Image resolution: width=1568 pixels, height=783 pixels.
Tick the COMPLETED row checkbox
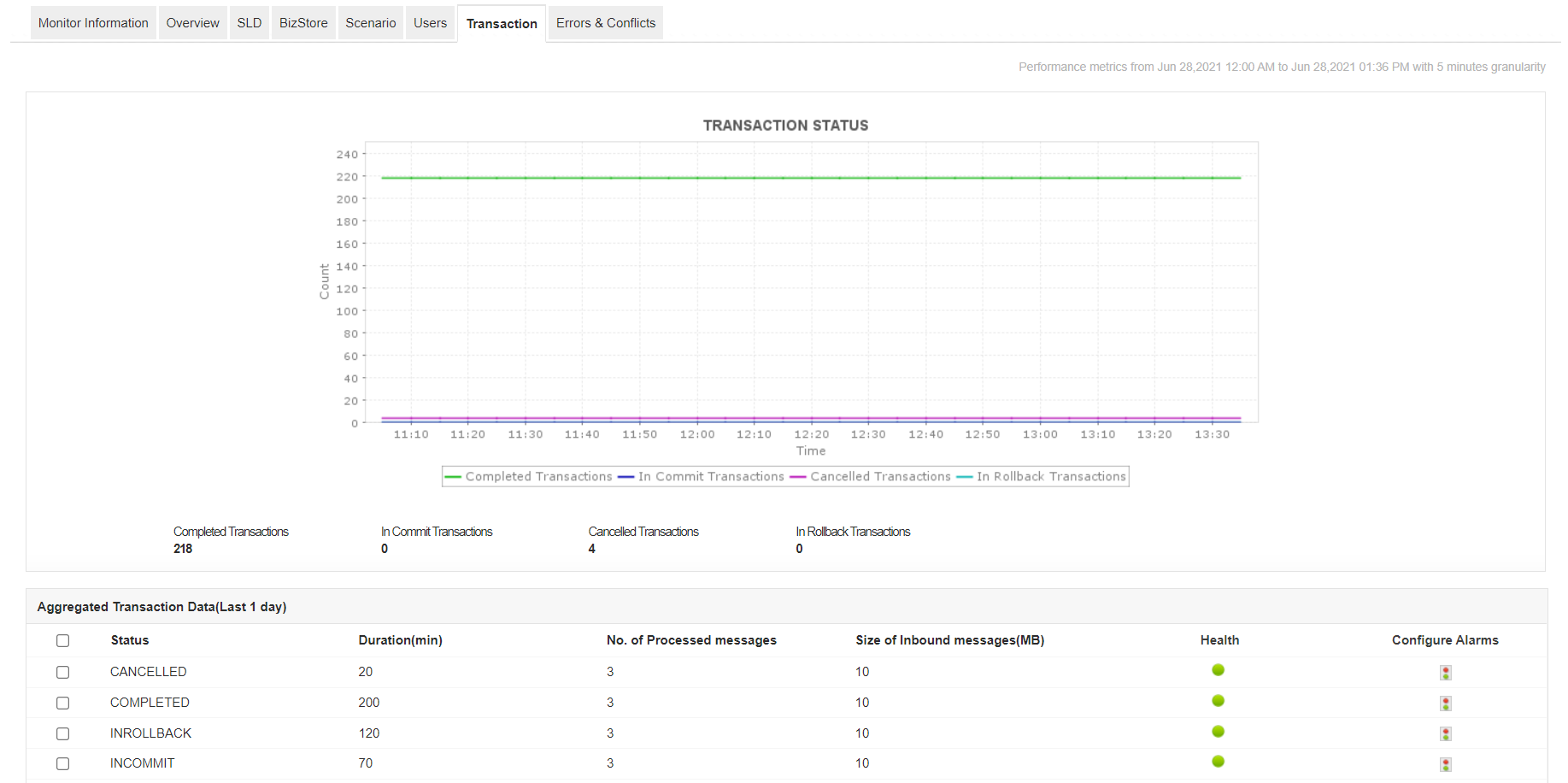click(x=62, y=704)
